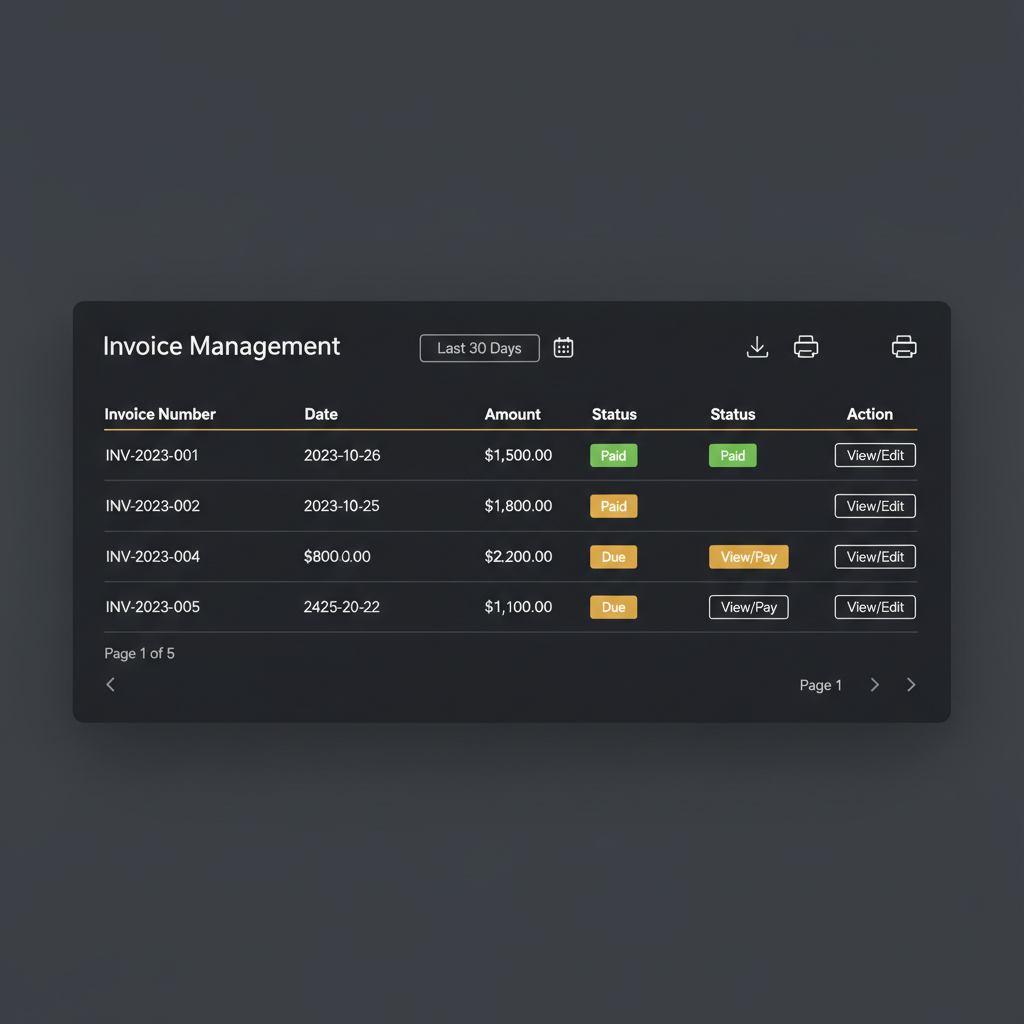Image resolution: width=1024 pixels, height=1024 pixels.
Task: Sort by Amount column header
Action: [x=513, y=414]
